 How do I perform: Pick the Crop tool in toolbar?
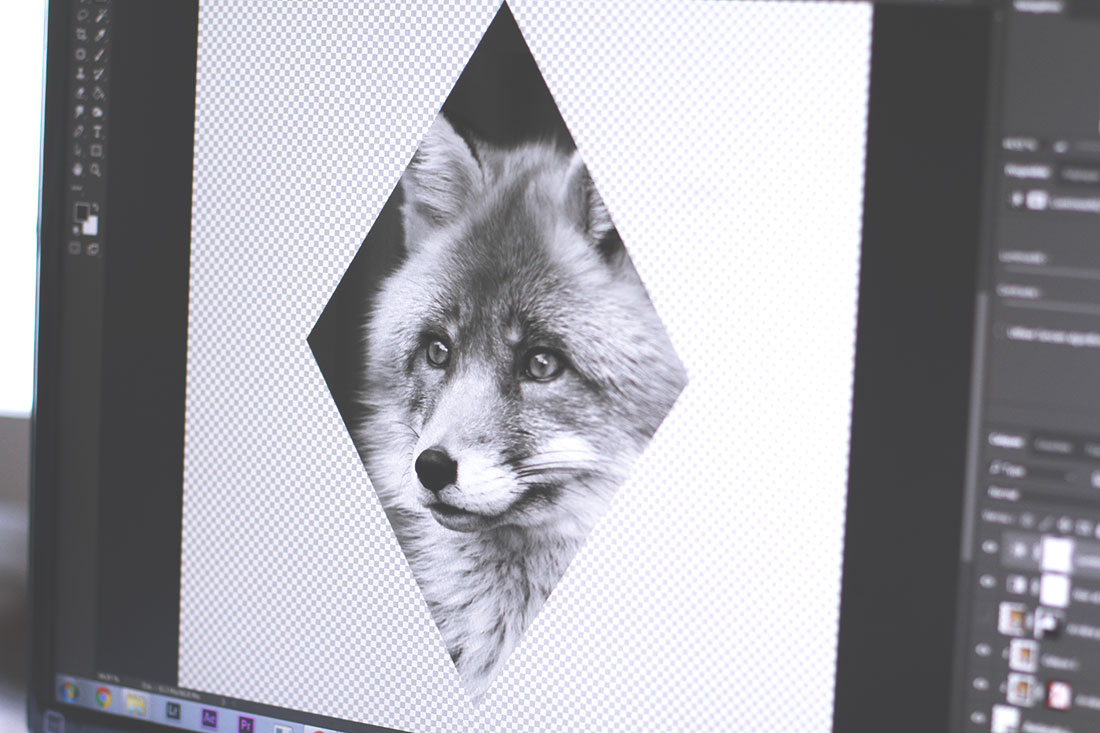(81, 34)
